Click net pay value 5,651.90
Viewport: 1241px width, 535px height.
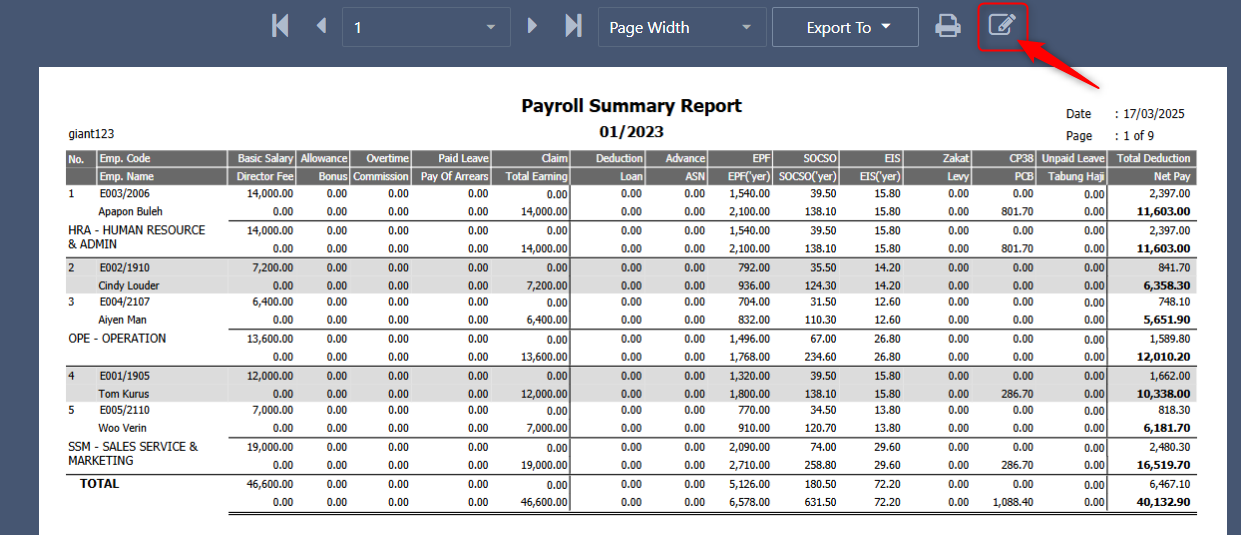click(1167, 320)
